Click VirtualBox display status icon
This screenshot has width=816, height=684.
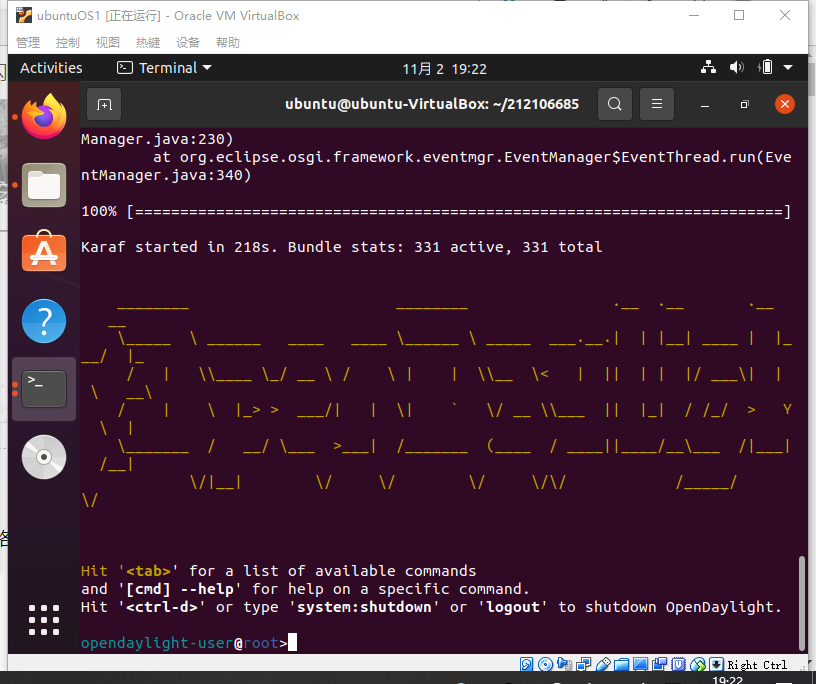tap(640, 664)
